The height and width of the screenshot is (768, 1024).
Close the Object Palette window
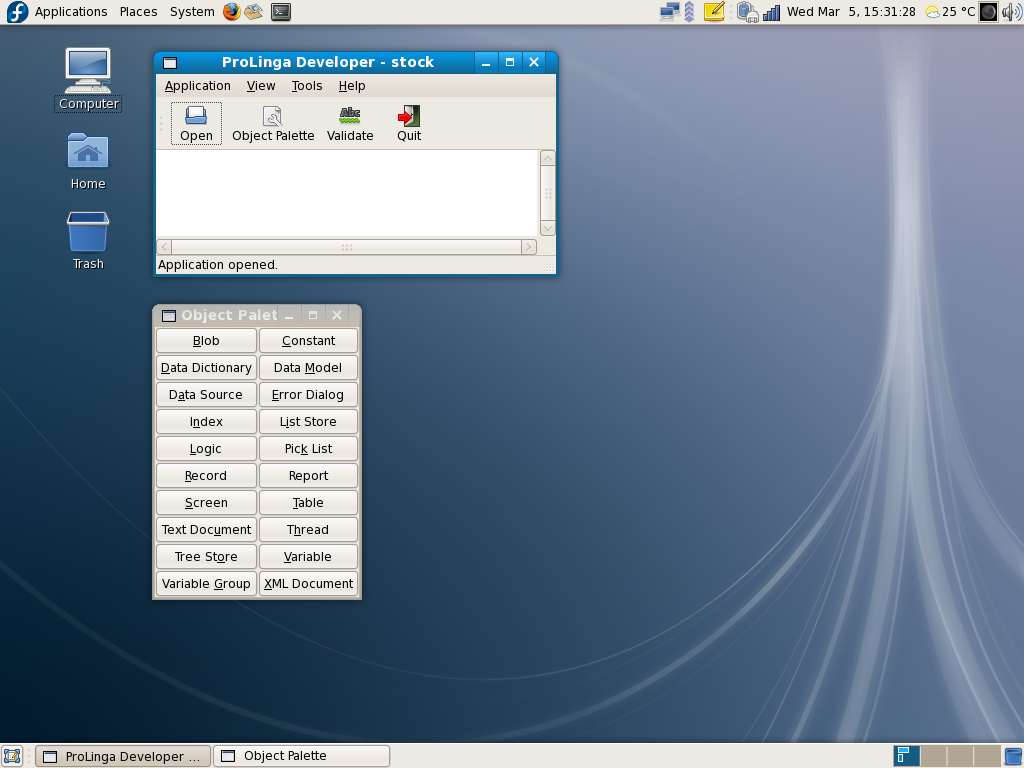tap(337, 315)
